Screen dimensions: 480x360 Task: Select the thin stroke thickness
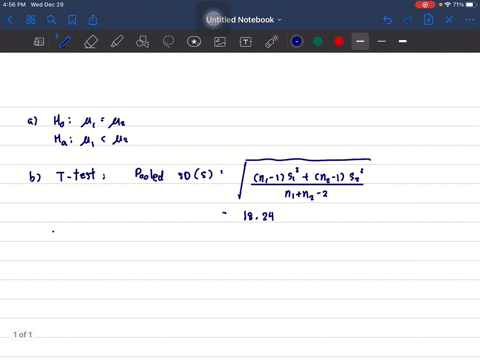pos(382,41)
